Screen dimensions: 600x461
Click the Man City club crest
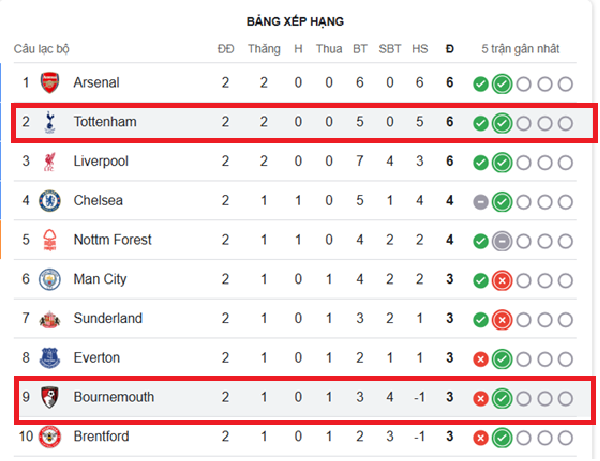[50, 279]
